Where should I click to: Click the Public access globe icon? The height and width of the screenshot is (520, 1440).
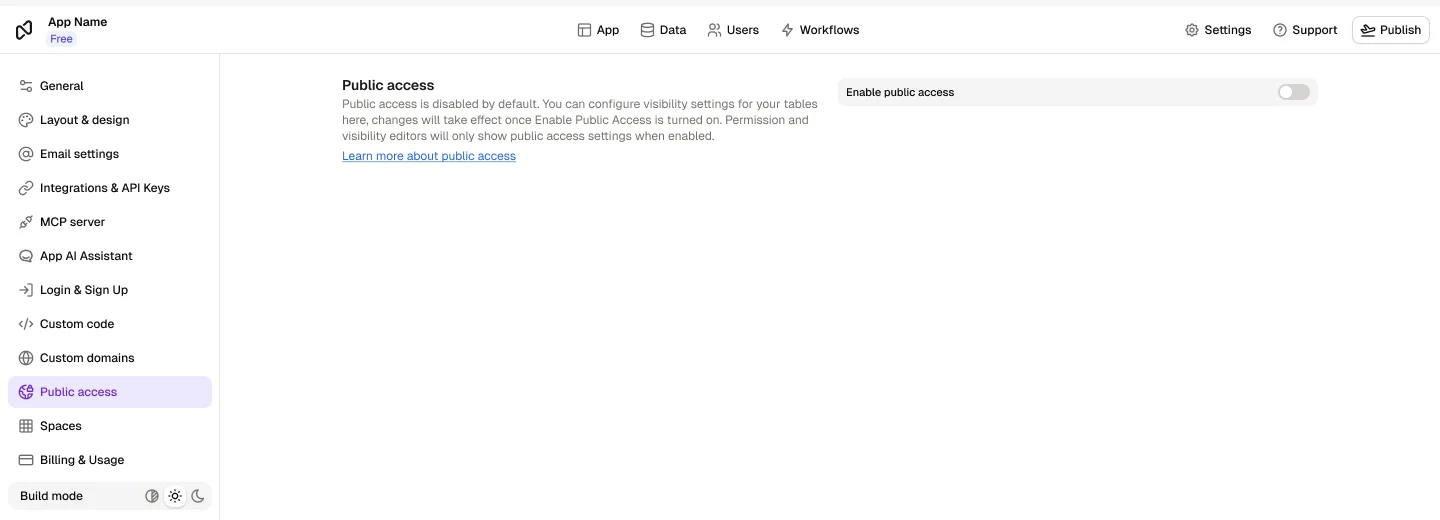(26, 392)
